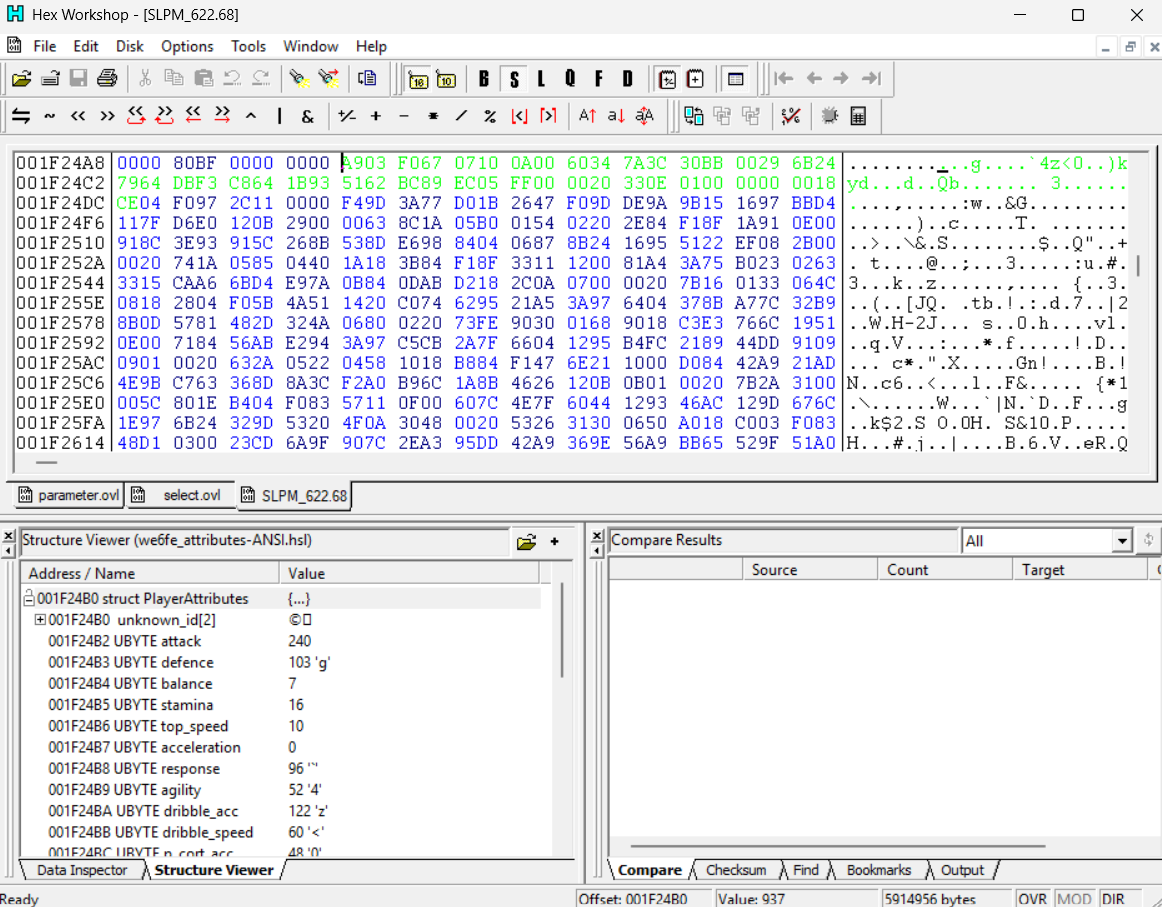Click the compare files icon
Screen dimensions: 1162x907
coord(694,116)
